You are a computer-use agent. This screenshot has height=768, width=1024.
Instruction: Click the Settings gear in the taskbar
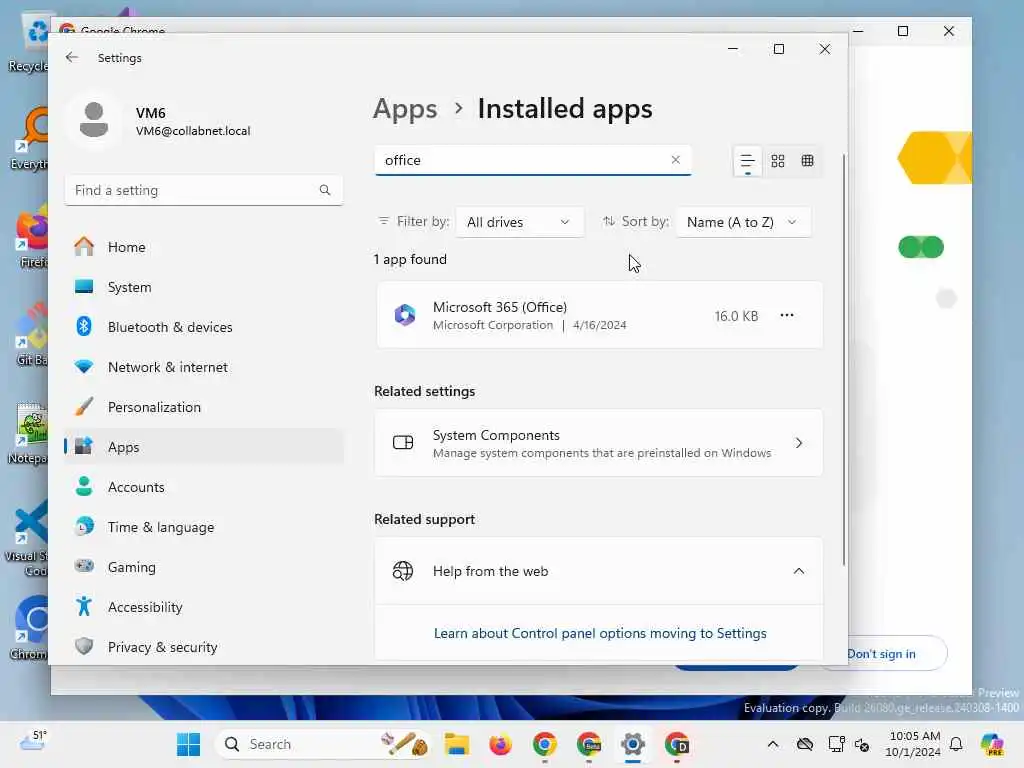click(633, 744)
